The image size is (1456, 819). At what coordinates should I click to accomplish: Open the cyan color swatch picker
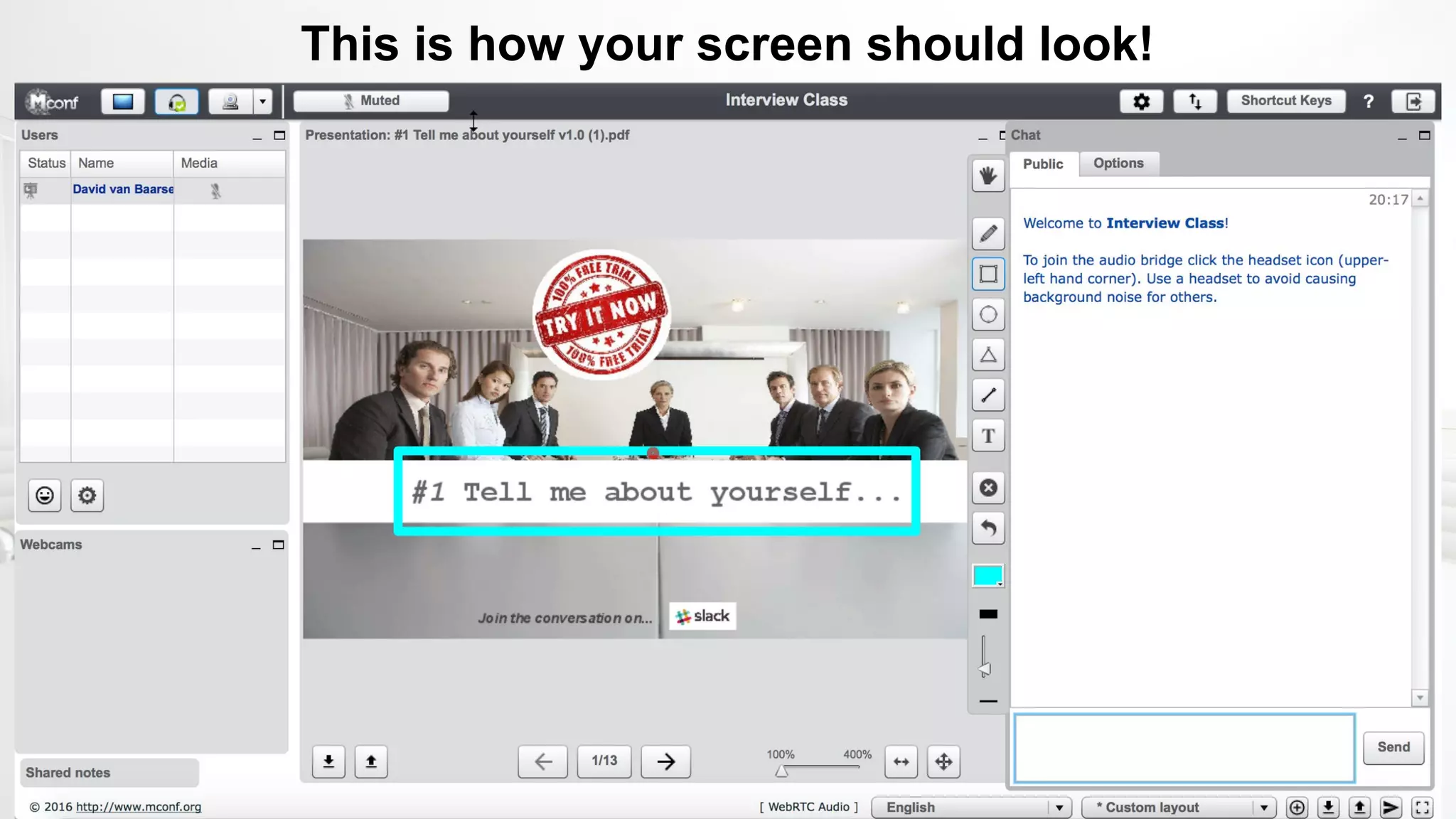(x=987, y=575)
